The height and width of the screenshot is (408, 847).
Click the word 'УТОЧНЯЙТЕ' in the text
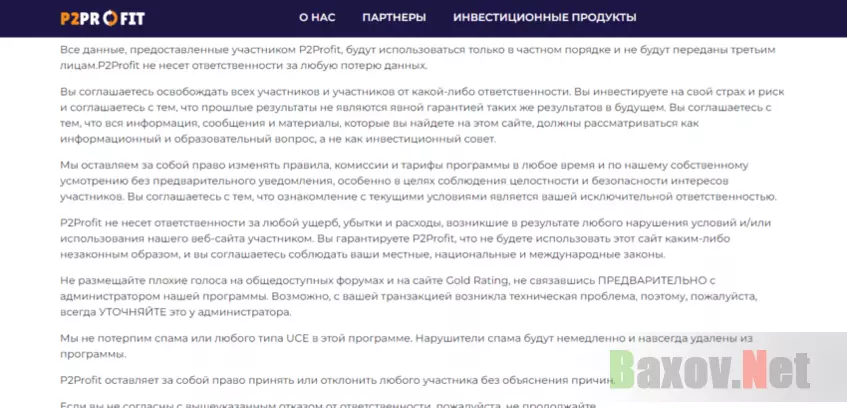pyautogui.click(x=131, y=312)
